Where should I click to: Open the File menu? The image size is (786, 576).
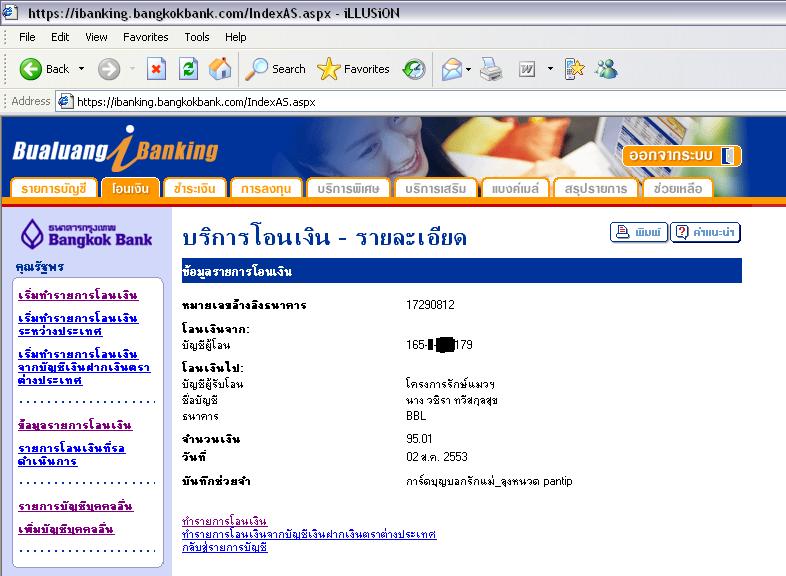(27, 37)
